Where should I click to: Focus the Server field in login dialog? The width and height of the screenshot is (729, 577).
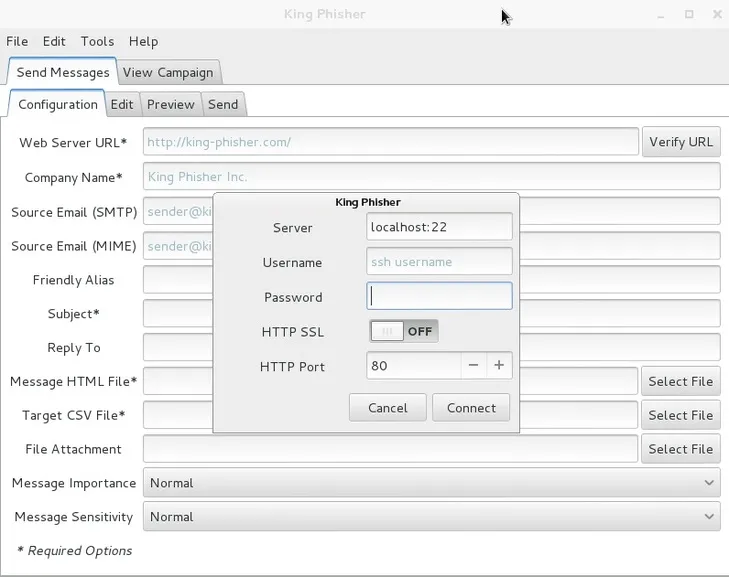439,227
